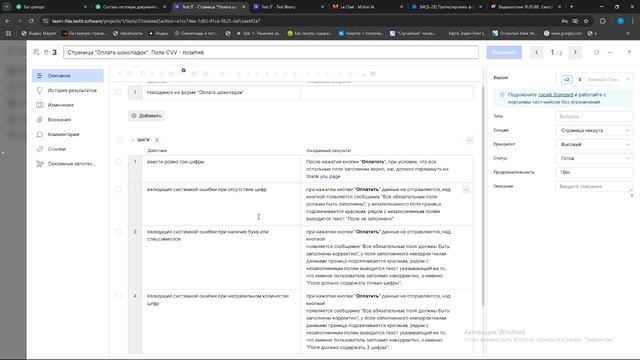Click the Сохранить button
Screen dimensions: 640x360
[x=504, y=52]
